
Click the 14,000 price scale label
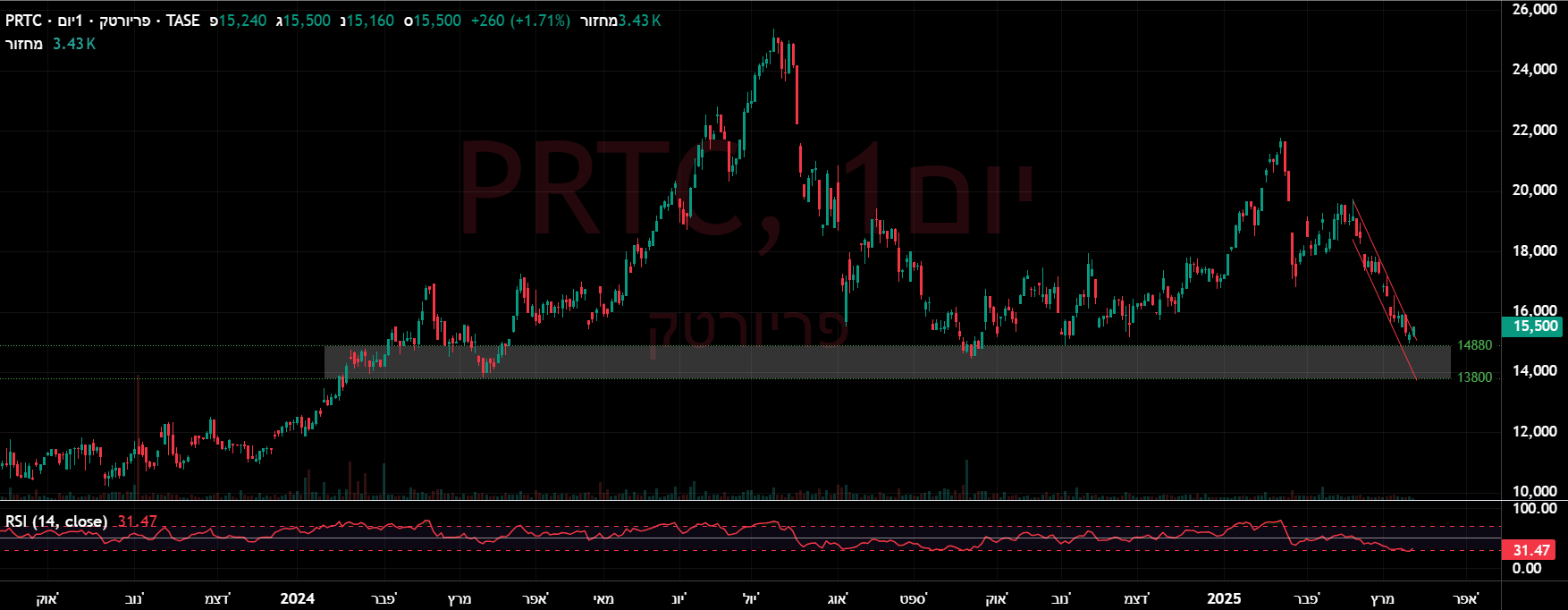(x=1534, y=370)
